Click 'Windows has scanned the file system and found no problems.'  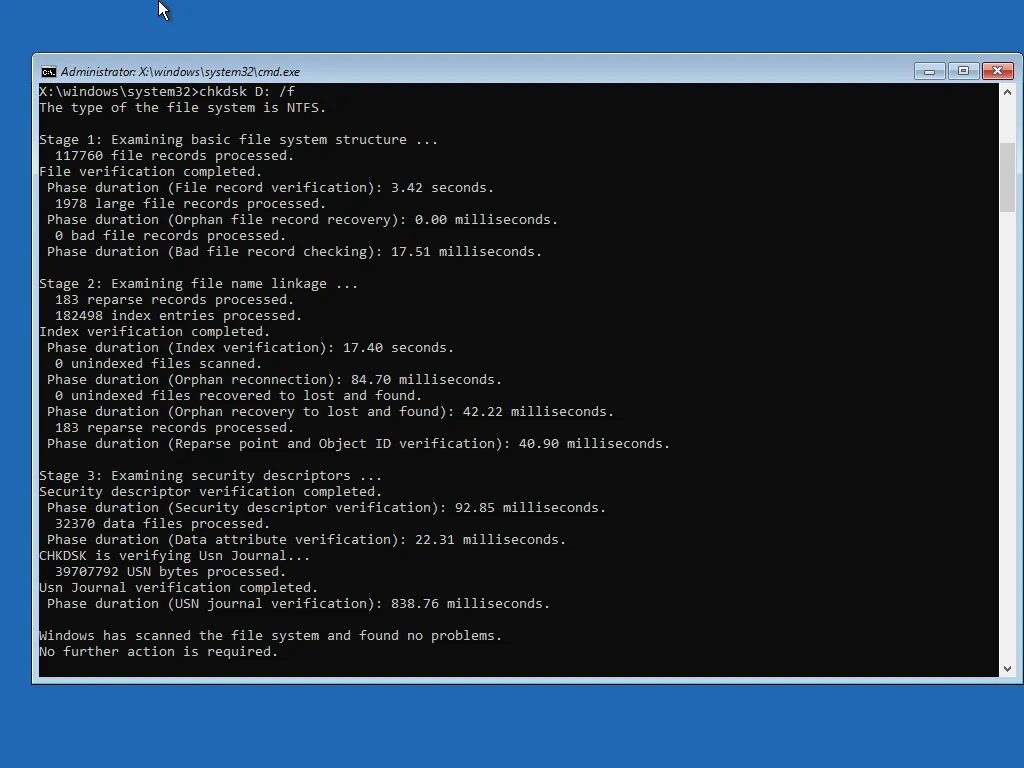click(x=270, y=635)
